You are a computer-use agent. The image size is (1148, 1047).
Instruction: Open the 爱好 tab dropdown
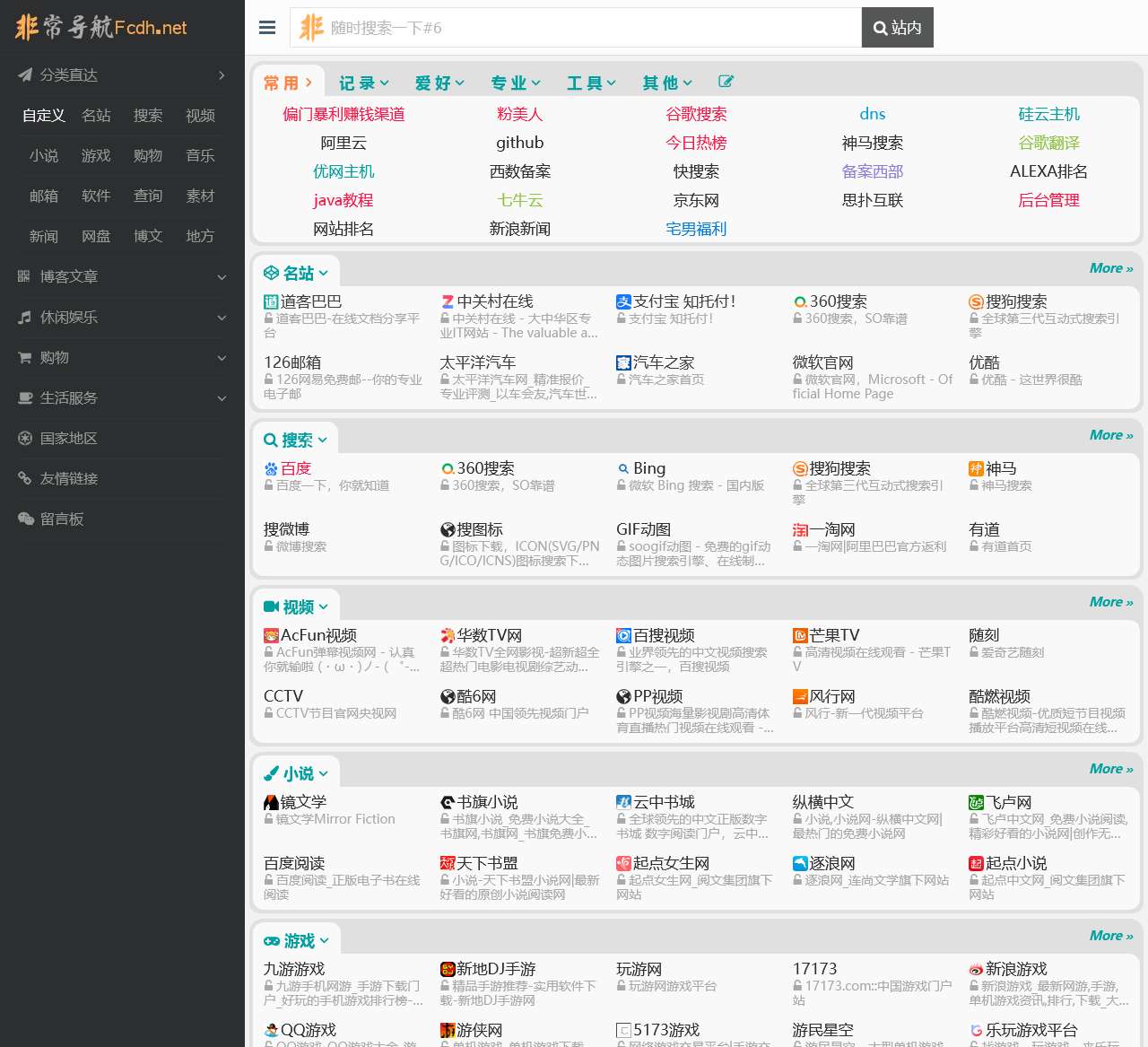(x=439, y=83)
